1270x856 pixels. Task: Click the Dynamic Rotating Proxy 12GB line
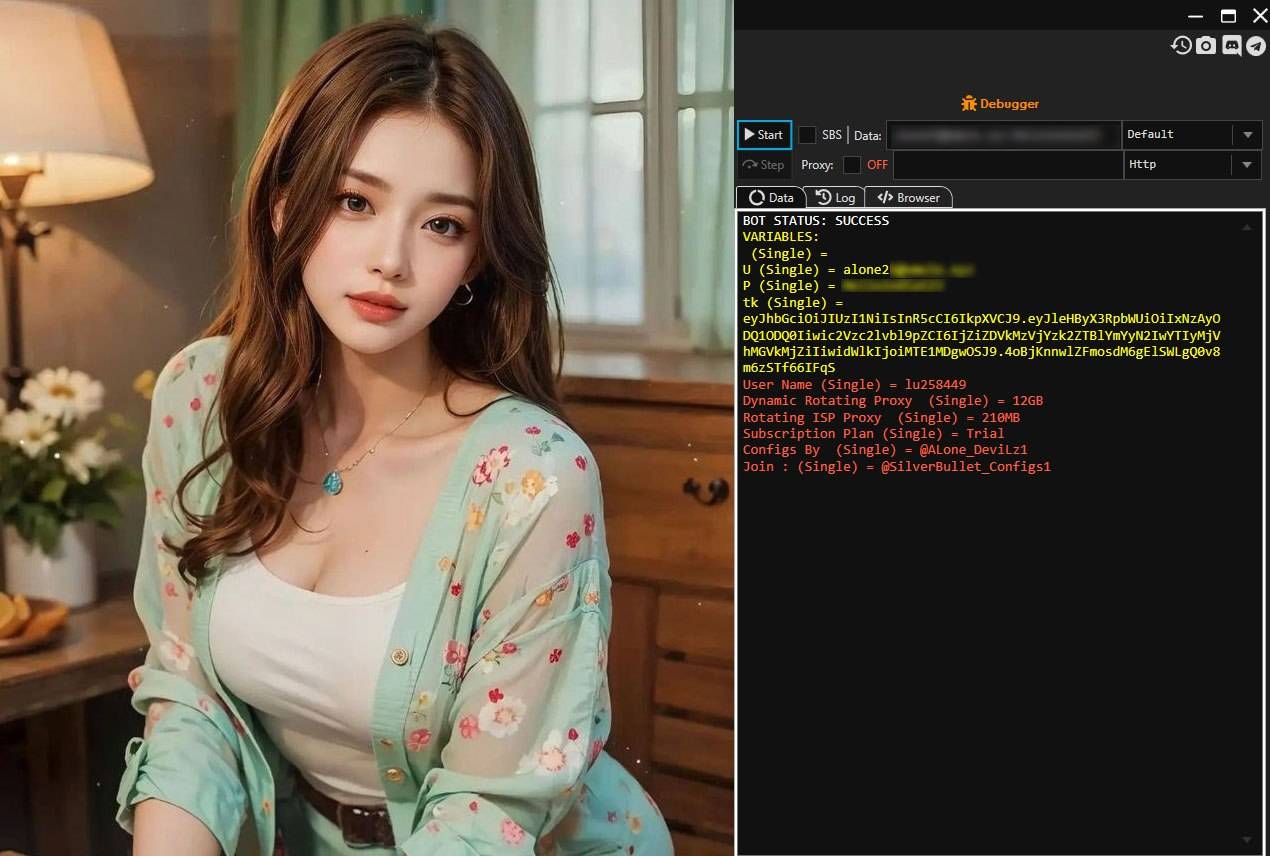(892, 401)
